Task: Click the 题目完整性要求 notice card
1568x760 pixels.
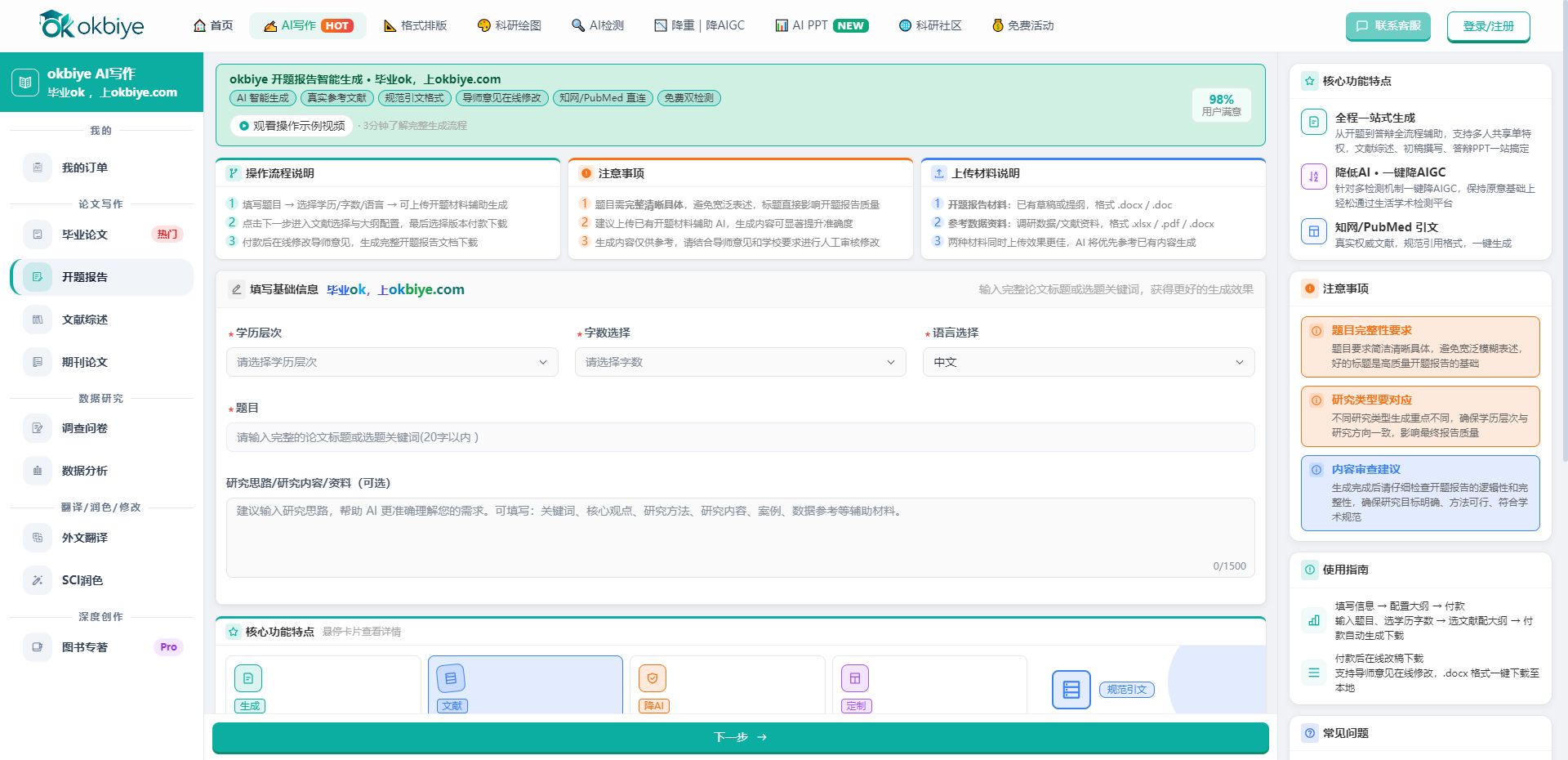Action: click(1420, 346)
